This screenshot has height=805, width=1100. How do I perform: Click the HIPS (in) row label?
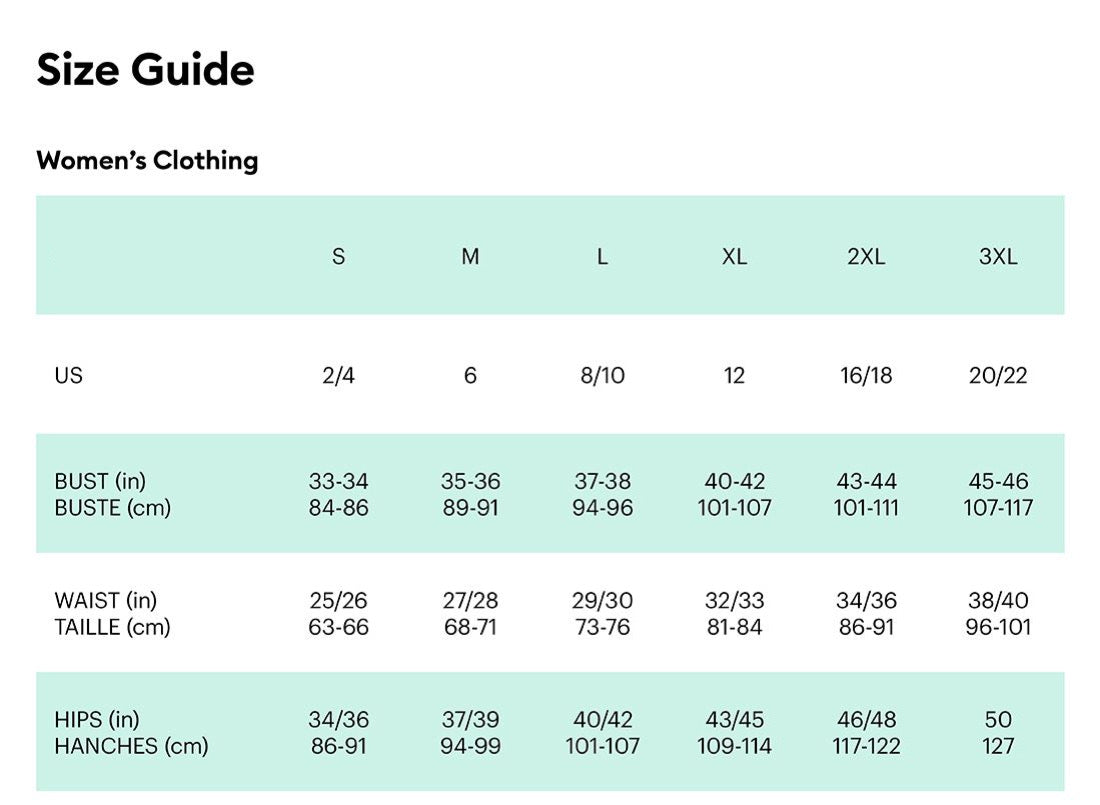pyautogui.click(x=97, y=719)
